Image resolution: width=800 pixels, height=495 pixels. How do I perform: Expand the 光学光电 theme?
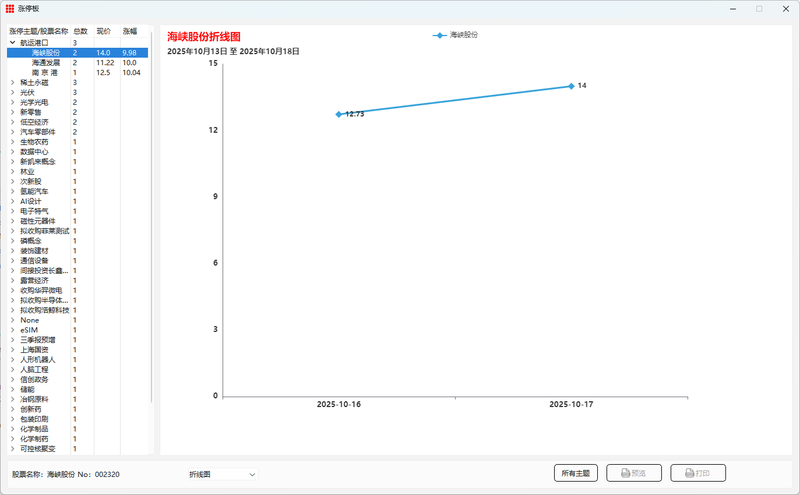(13, 103)
